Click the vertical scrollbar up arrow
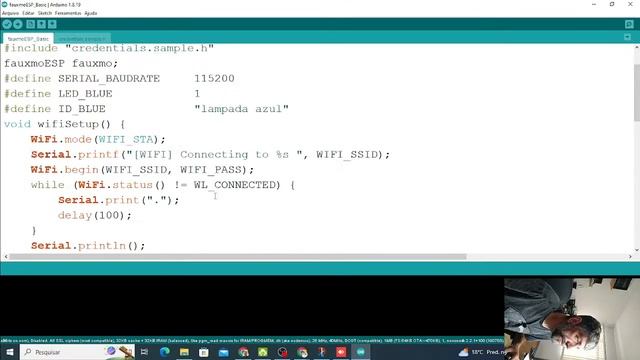 pos(637,47)
